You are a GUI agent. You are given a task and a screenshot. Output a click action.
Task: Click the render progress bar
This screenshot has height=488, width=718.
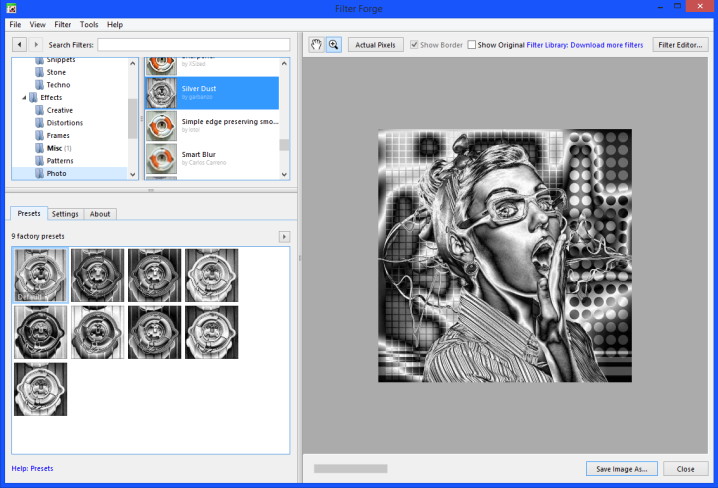(350, 468)
